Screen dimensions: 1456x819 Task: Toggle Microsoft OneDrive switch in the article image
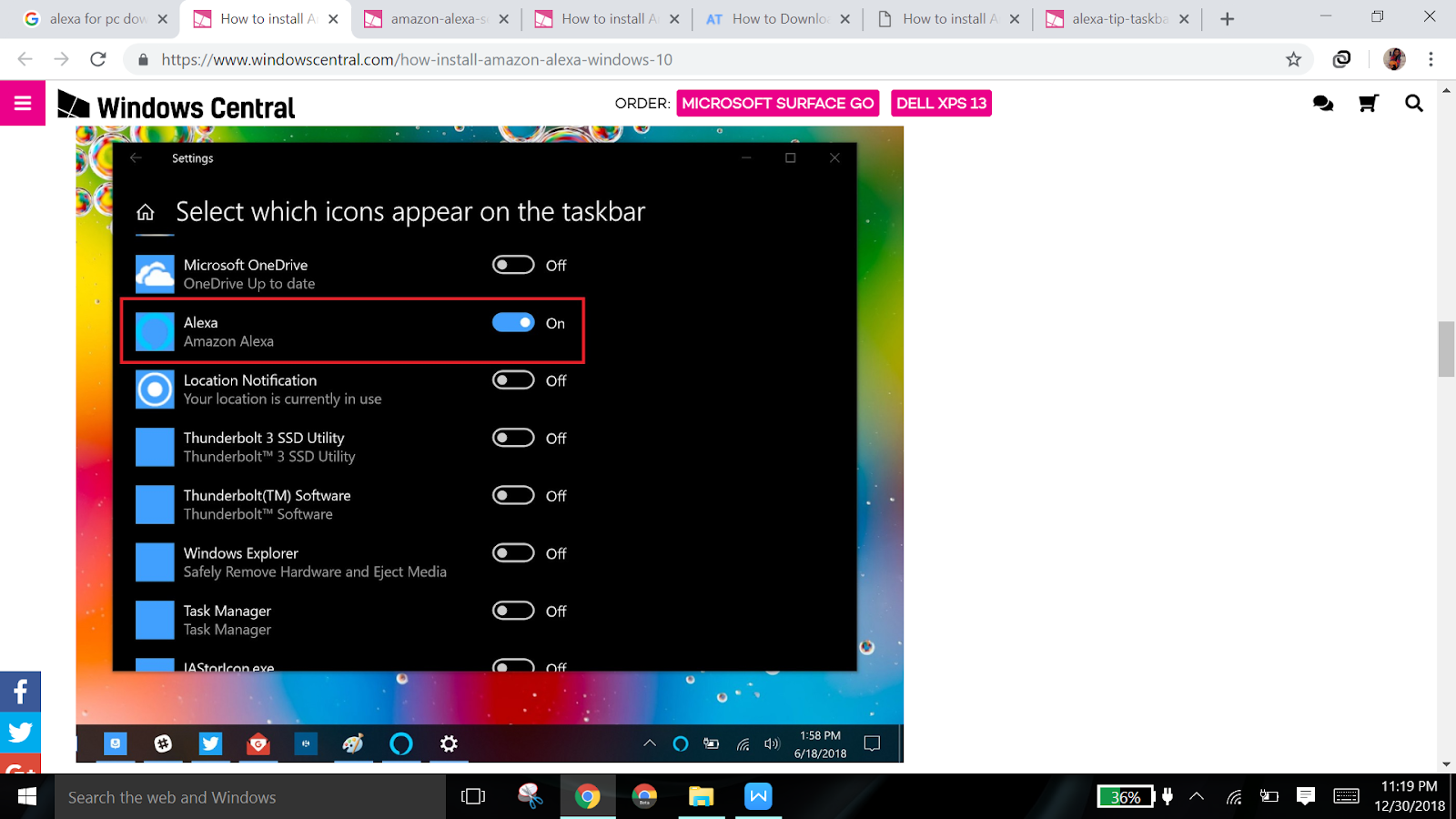coord(513,265)
